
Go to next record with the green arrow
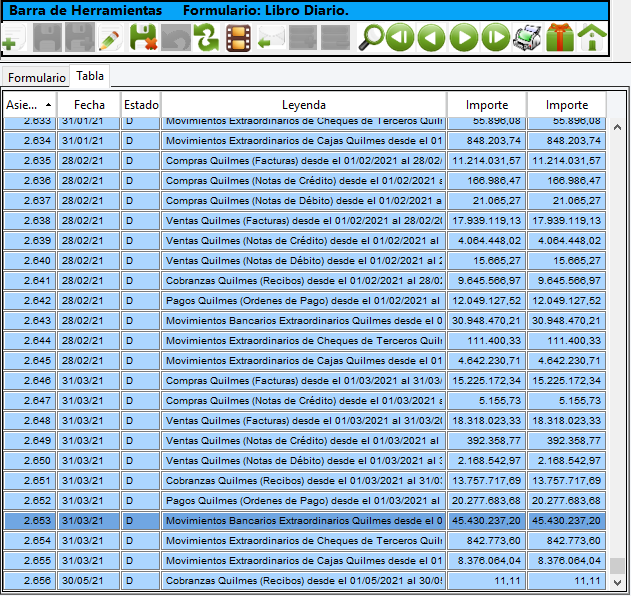tap(464, 38)
